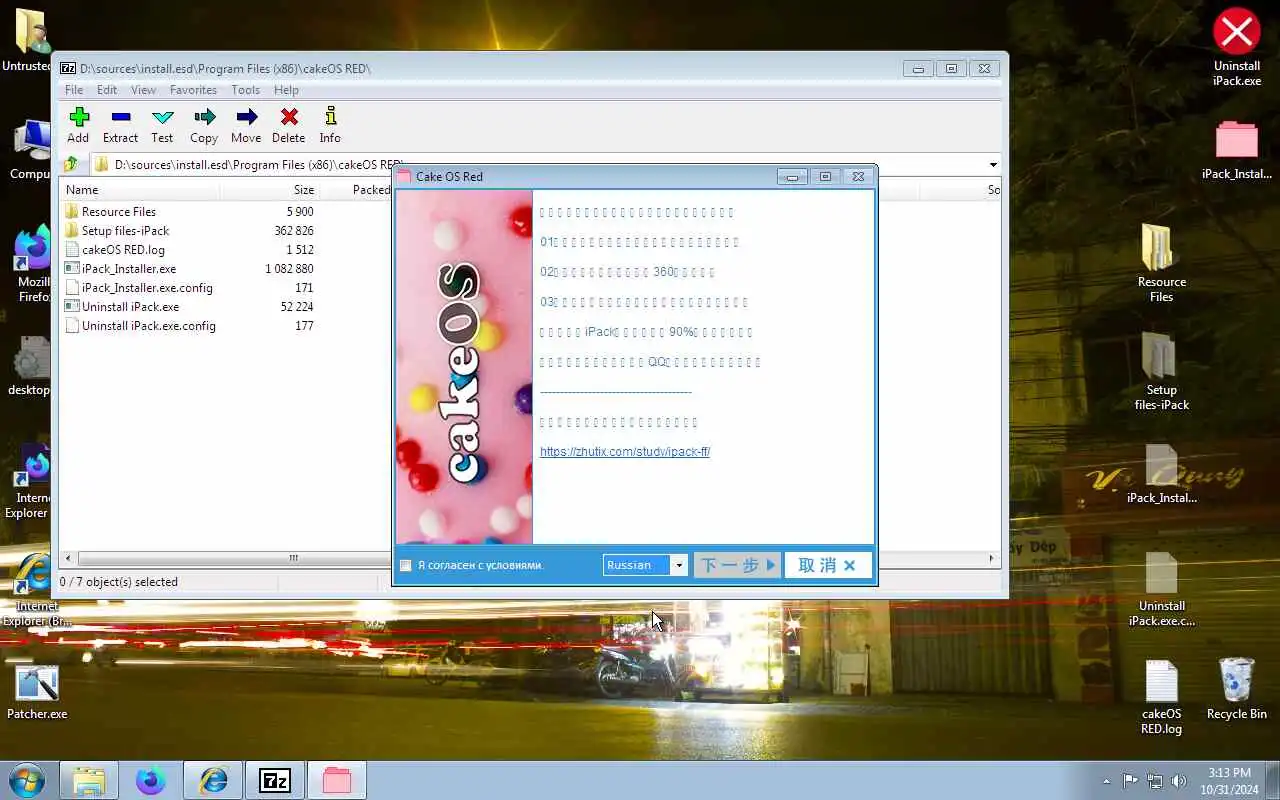Open File Explorer from the taskbar
Viewport: 1280px width, 800px height.
point(88,780)
